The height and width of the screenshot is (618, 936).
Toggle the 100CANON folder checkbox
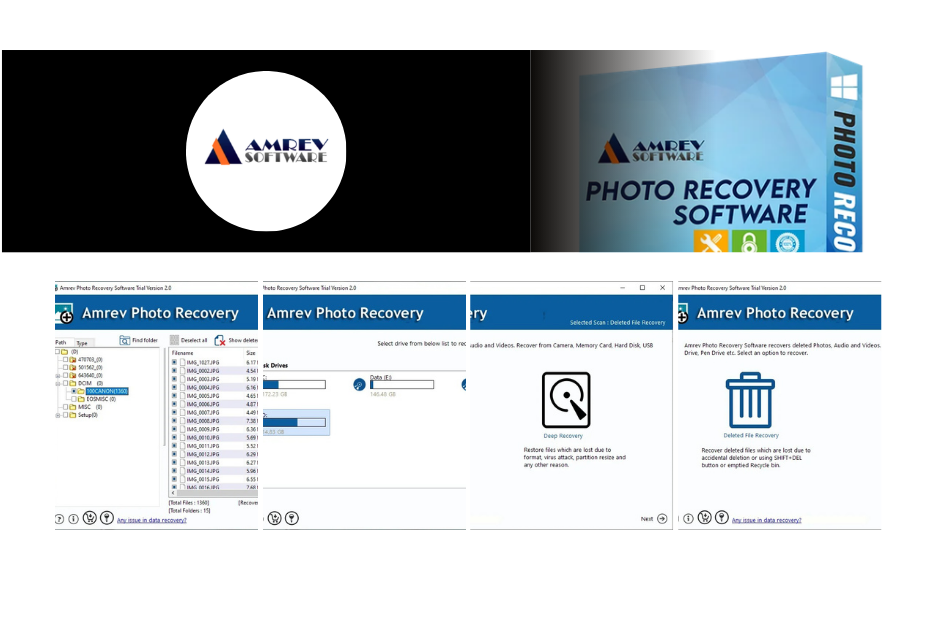coord(75,391)
